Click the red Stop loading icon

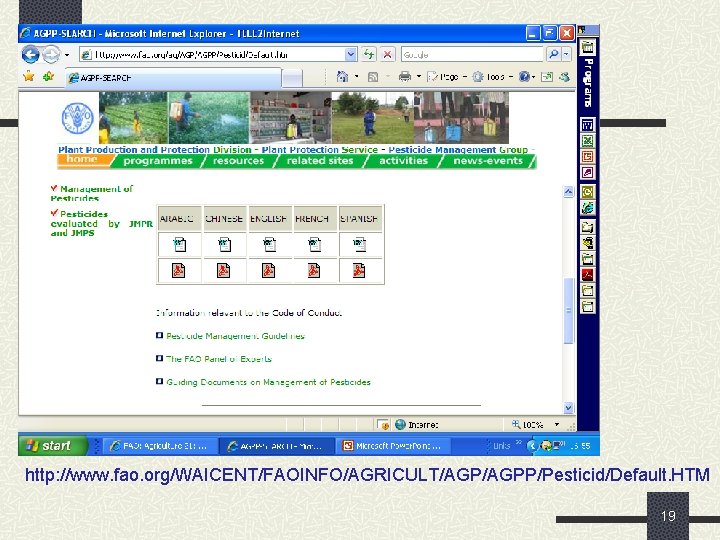[x=387, y=55]
